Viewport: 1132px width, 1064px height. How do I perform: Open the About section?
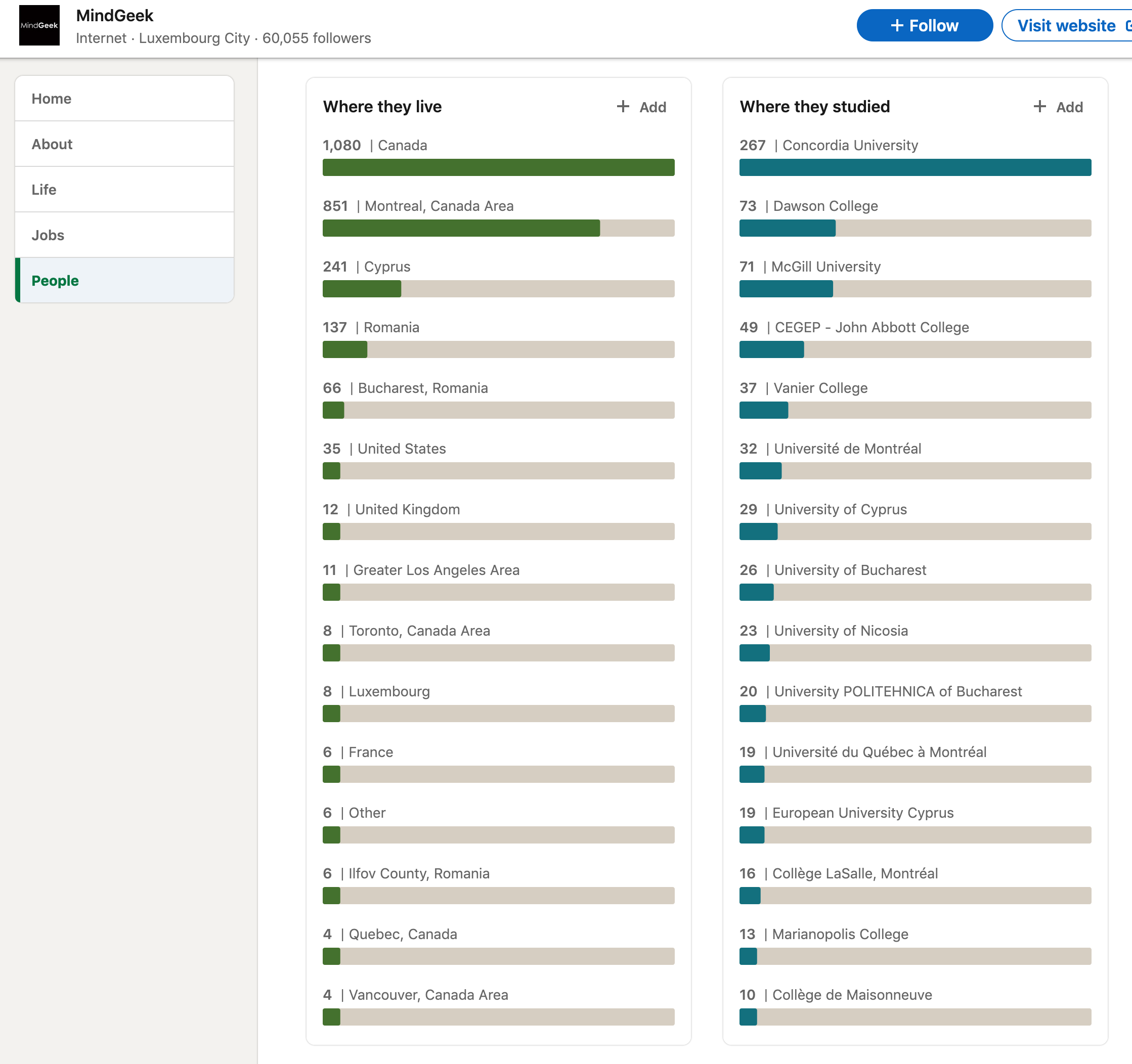click(124, 144)
